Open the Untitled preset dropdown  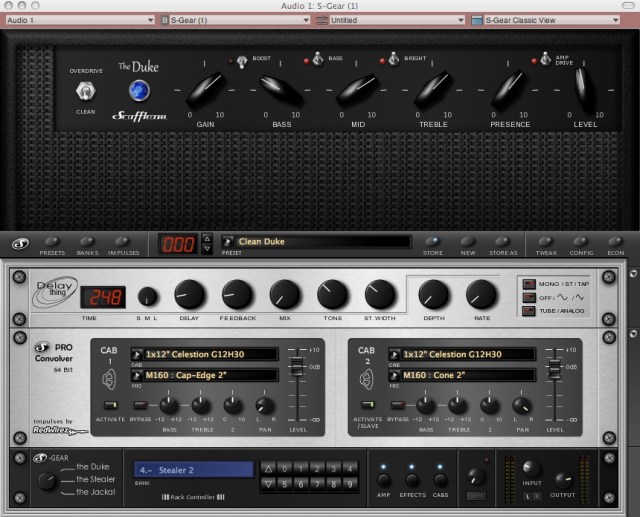(390, 20)
